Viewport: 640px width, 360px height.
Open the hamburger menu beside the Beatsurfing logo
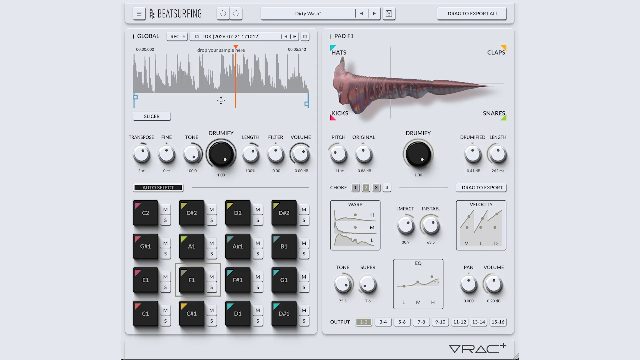139,14
